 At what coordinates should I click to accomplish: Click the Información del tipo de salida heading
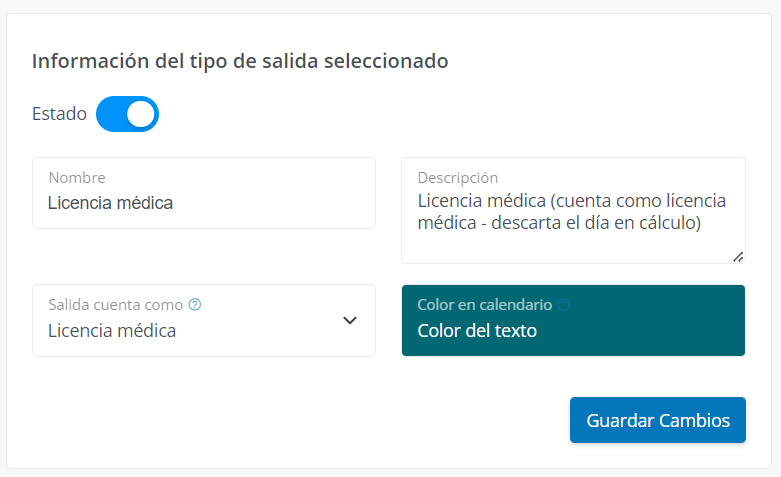(240, 61)
